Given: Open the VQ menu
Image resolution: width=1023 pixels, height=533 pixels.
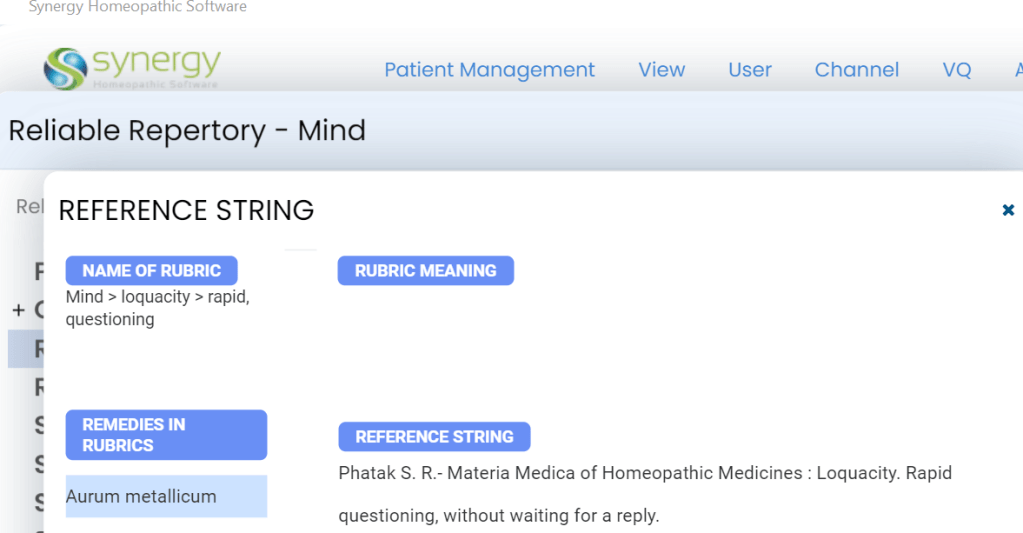Looking at the screenshot, I should click(x=956, y=70).
